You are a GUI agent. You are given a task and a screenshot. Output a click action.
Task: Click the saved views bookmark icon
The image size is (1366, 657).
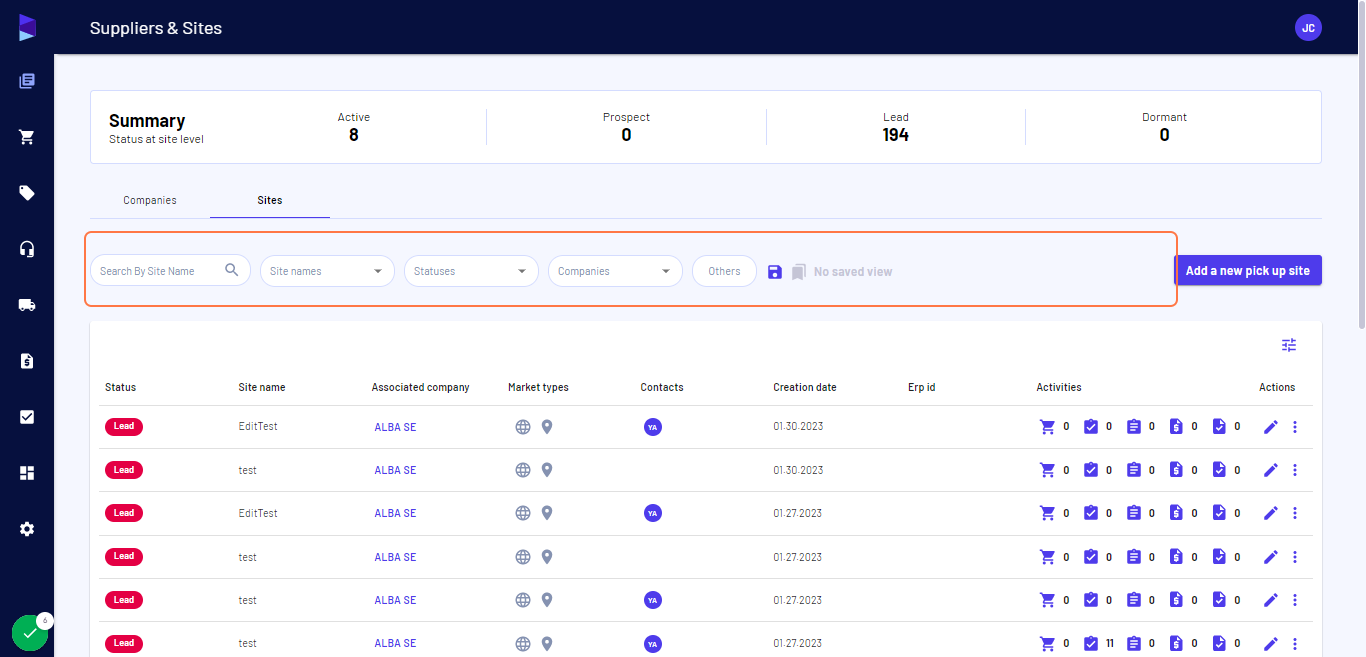tap(798, 271)
